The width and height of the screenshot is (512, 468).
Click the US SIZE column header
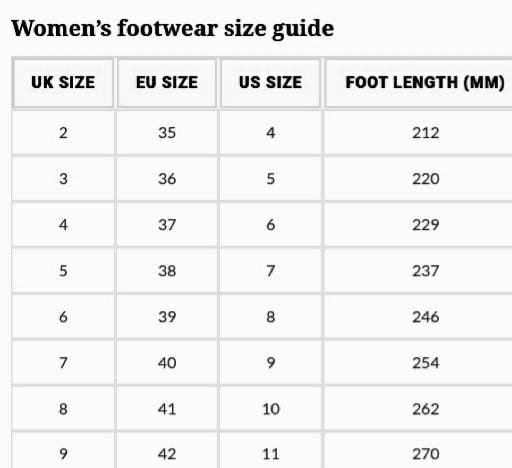[270, 83]
